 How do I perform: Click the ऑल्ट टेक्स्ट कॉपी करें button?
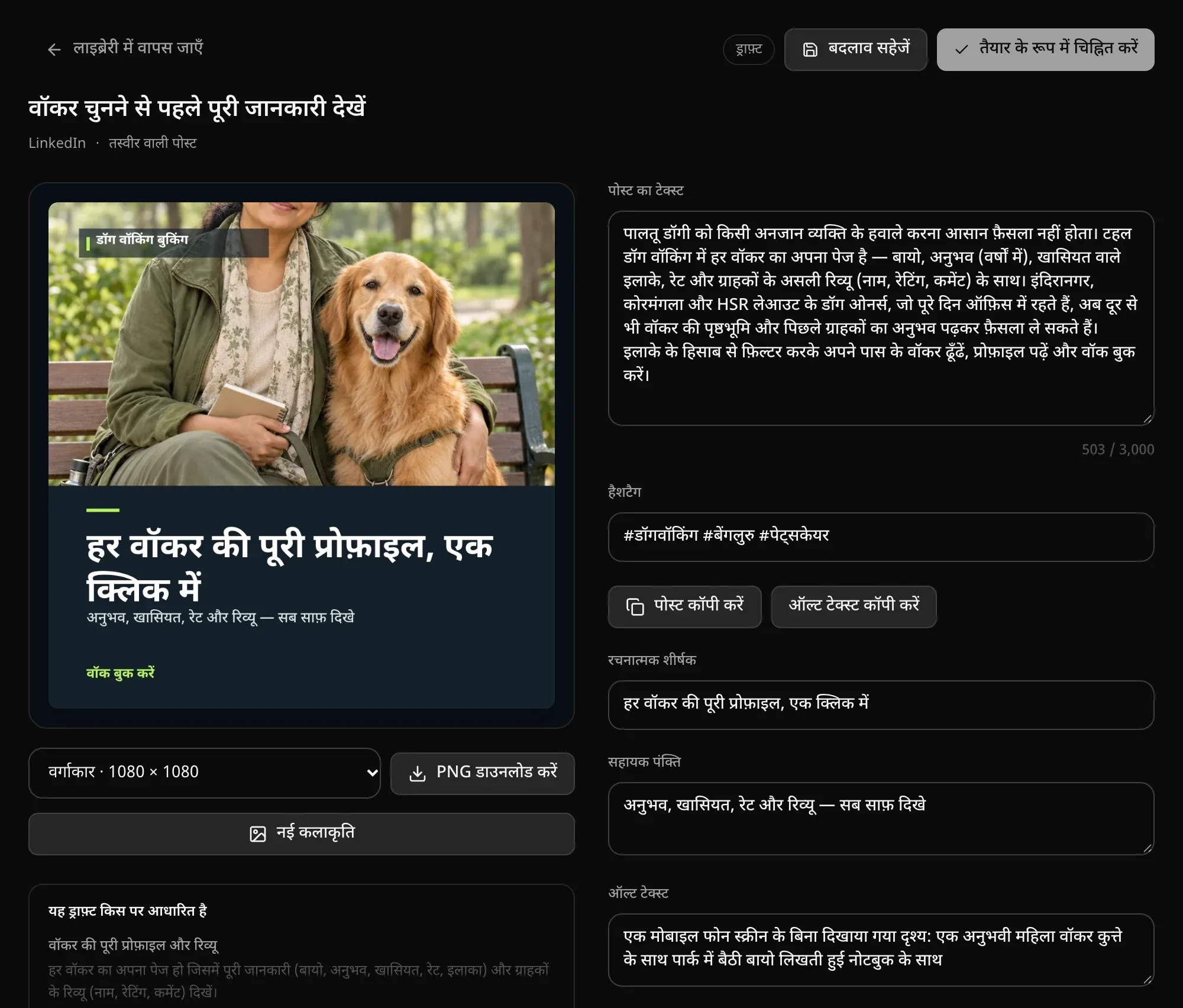[x=854, y=607]
